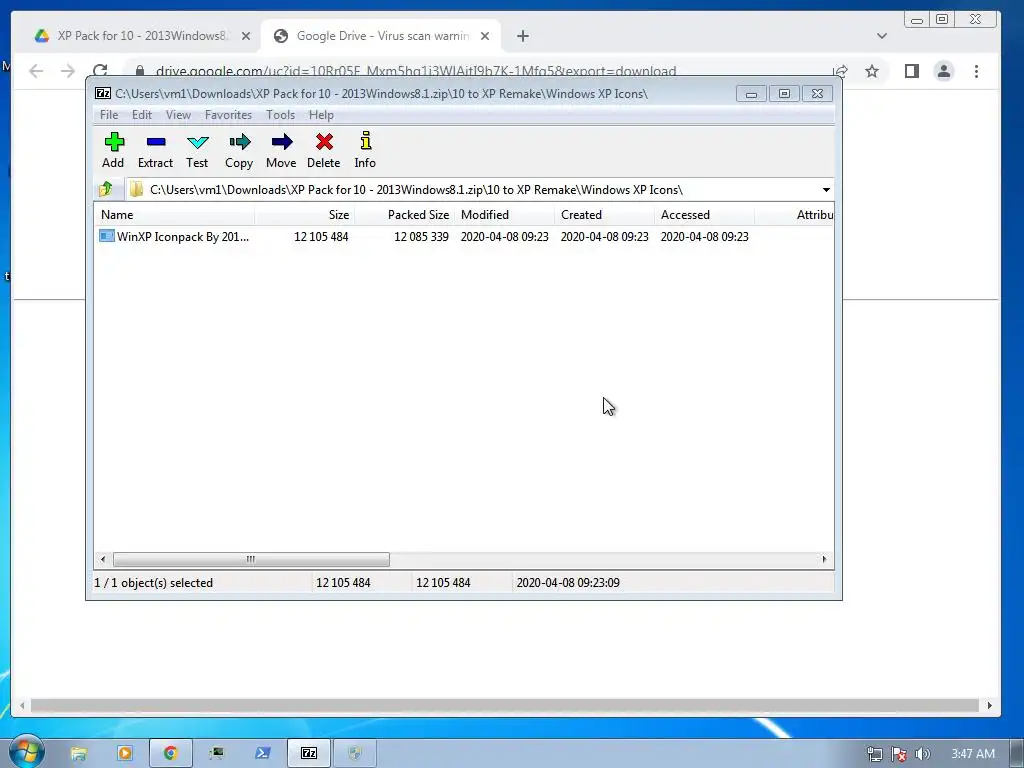This screenshot has height=768, width=1024.
Task: Open the Chrome profile icon
Action: (944, 71)
